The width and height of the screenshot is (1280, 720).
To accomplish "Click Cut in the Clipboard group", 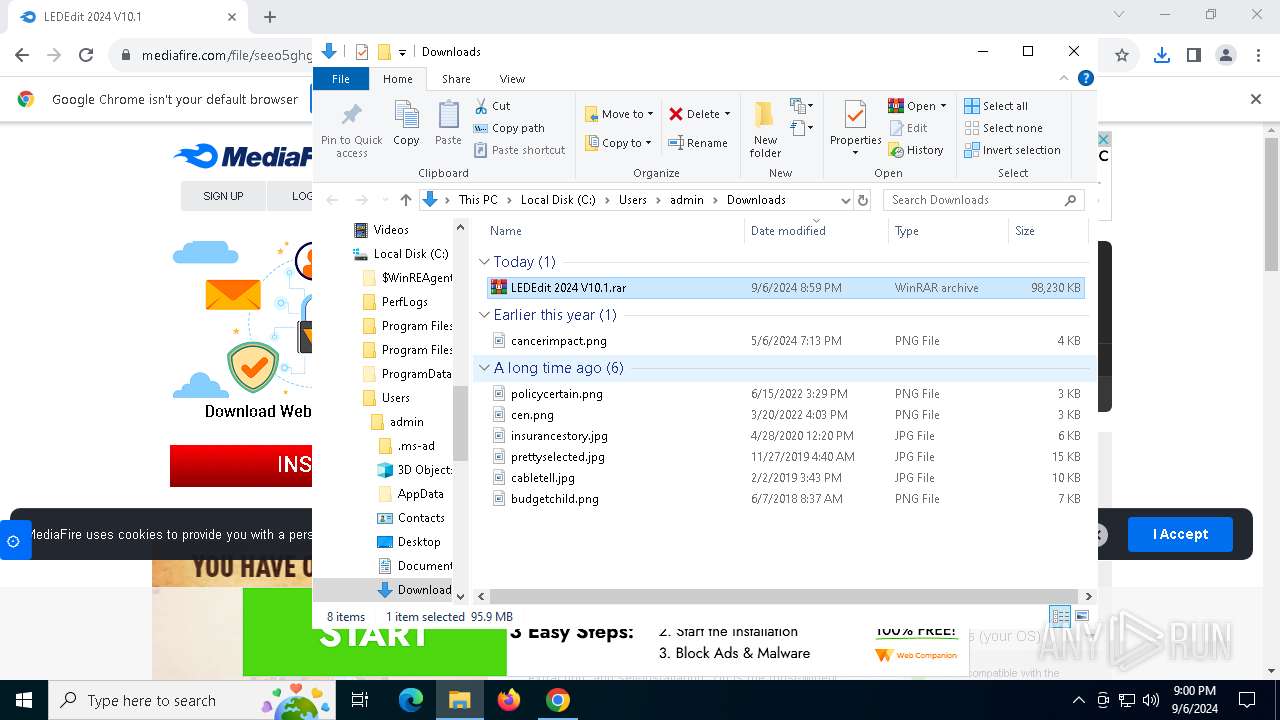I will coord(492,105).
